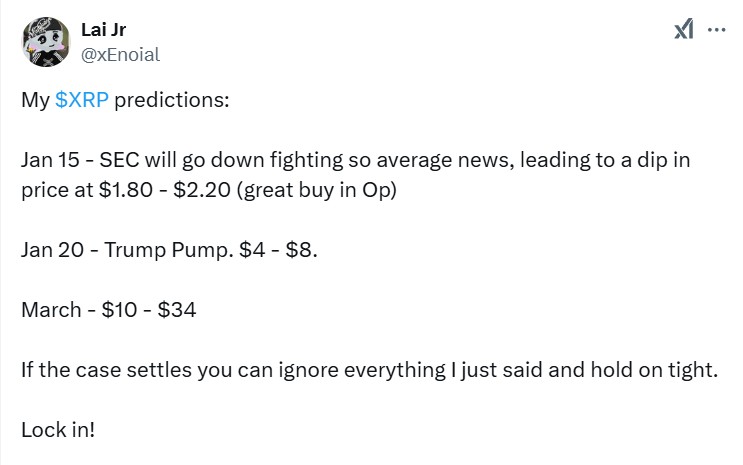This screenshot has height=465, width=743.
Task: Click the March prediction line
Action: (109, 310)
